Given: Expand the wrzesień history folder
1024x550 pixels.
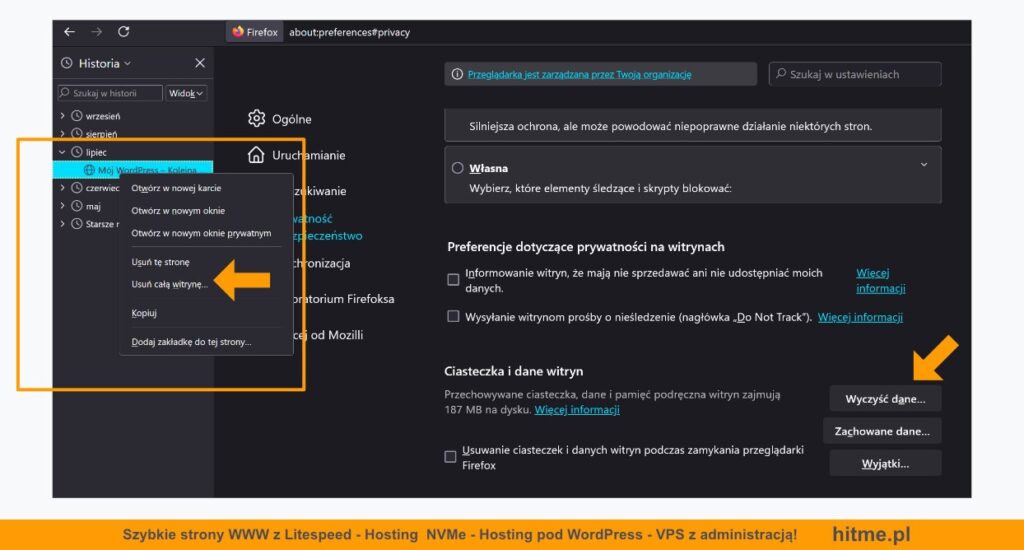Looking at the screenshot, I should pyautogui.click(x=63, y=116).
